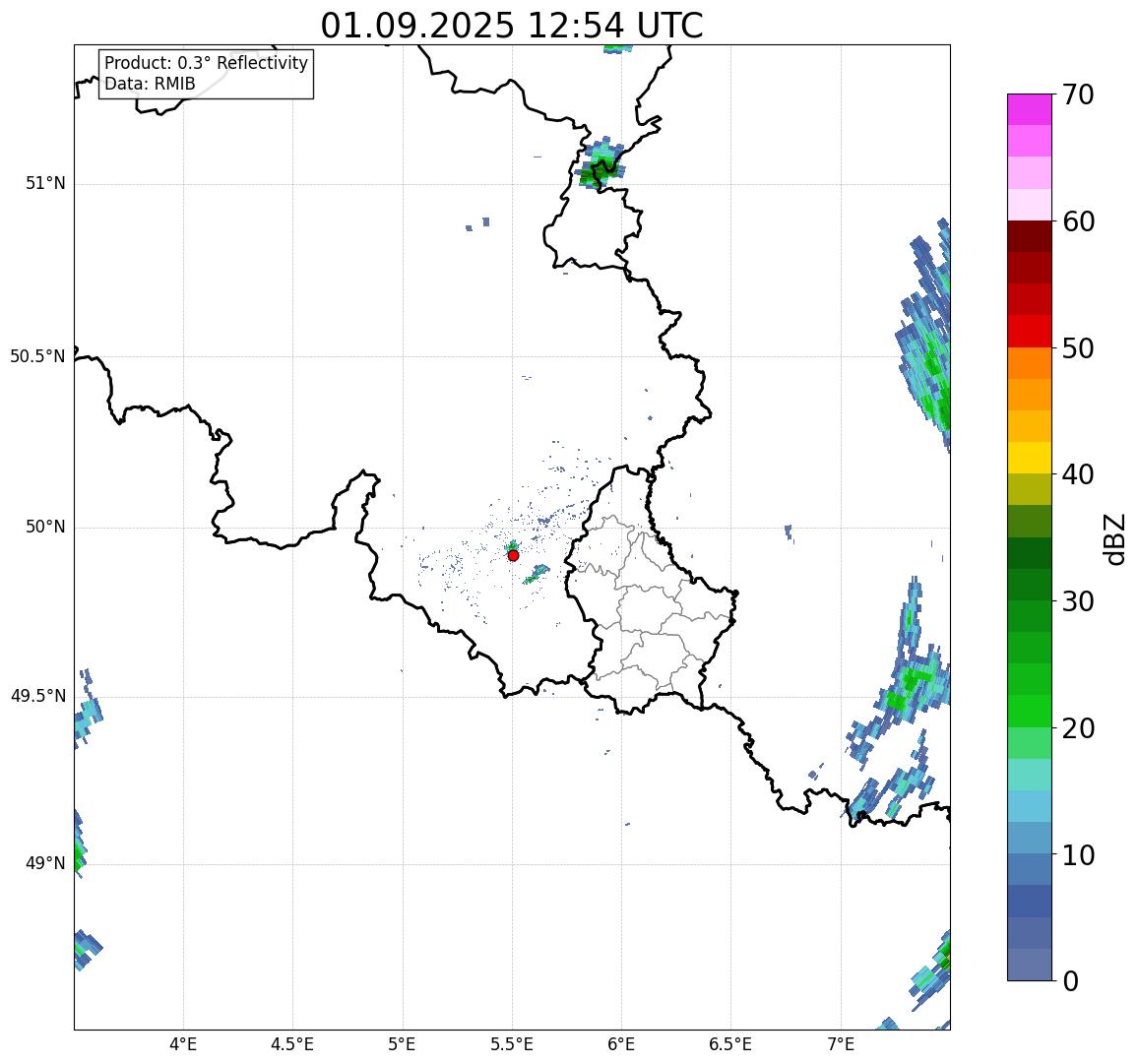The height and width of the screenshot is (1064, 1139).
Task: Click the yellow 40 dBZ color band
Action: click(x=1030, y=458)
